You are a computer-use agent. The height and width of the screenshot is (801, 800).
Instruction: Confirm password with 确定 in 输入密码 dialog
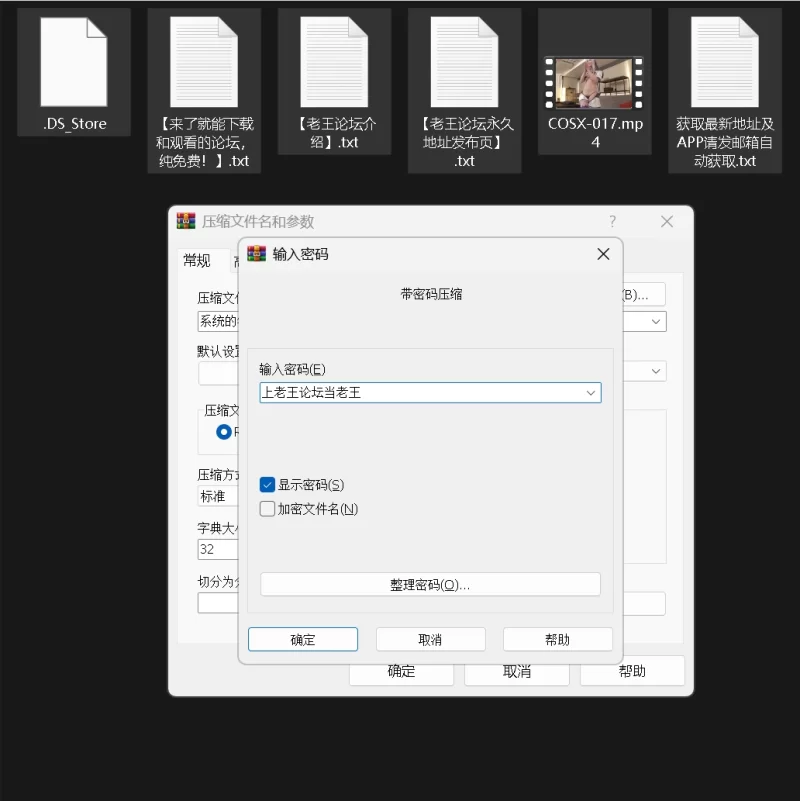(x=303, y=640)
